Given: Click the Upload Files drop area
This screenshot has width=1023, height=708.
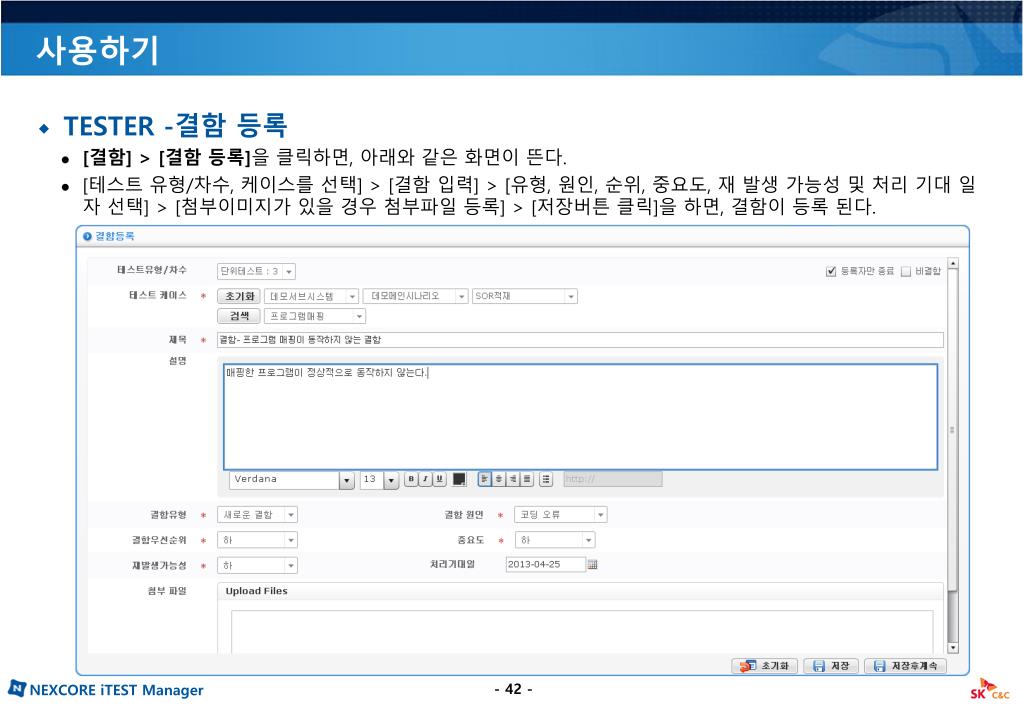Looking at the screenshot, I should tap(582, 632).
